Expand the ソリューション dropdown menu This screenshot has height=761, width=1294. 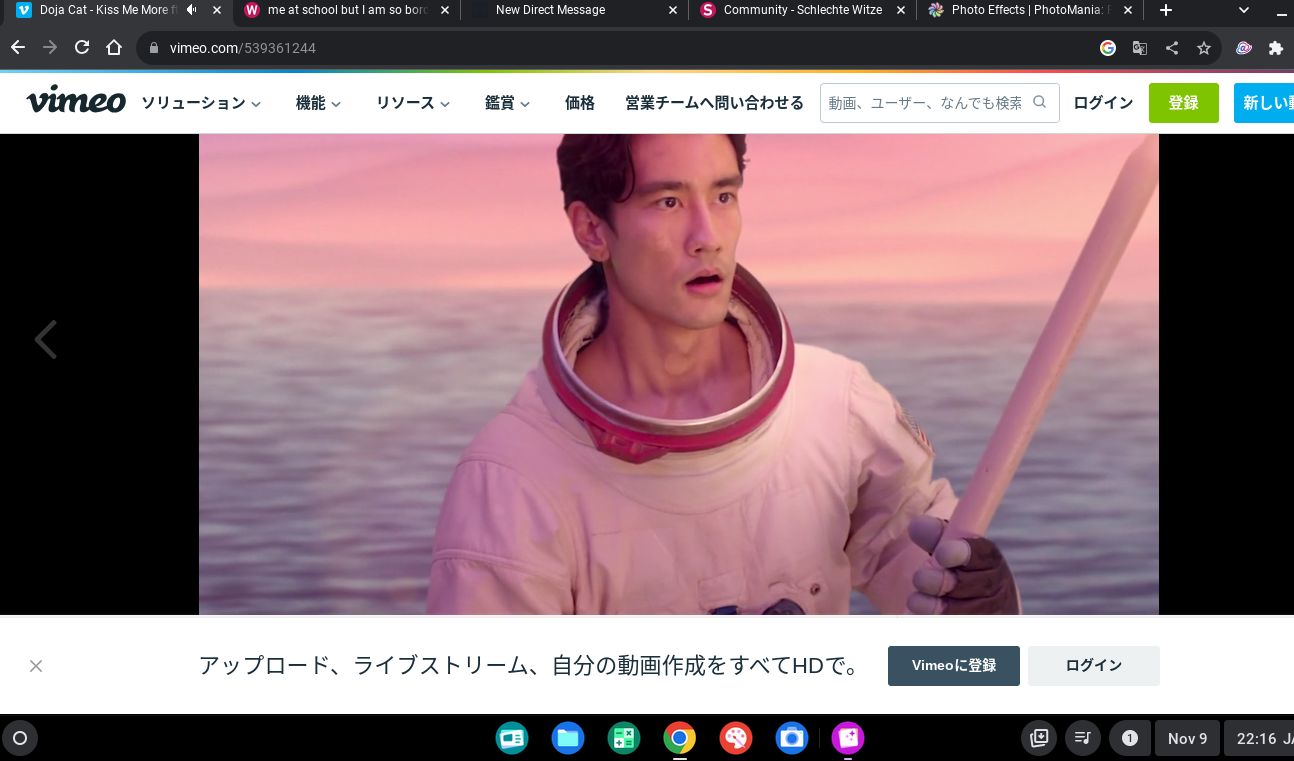[x=201, y=103]
